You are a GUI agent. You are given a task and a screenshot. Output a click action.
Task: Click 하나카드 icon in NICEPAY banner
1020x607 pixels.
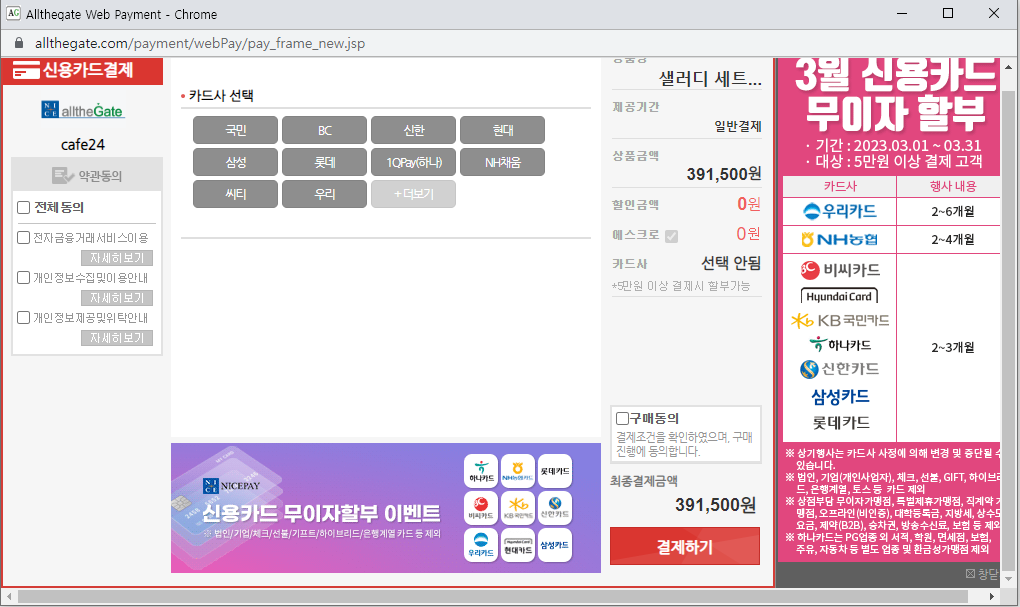click(x=481, y=471)
